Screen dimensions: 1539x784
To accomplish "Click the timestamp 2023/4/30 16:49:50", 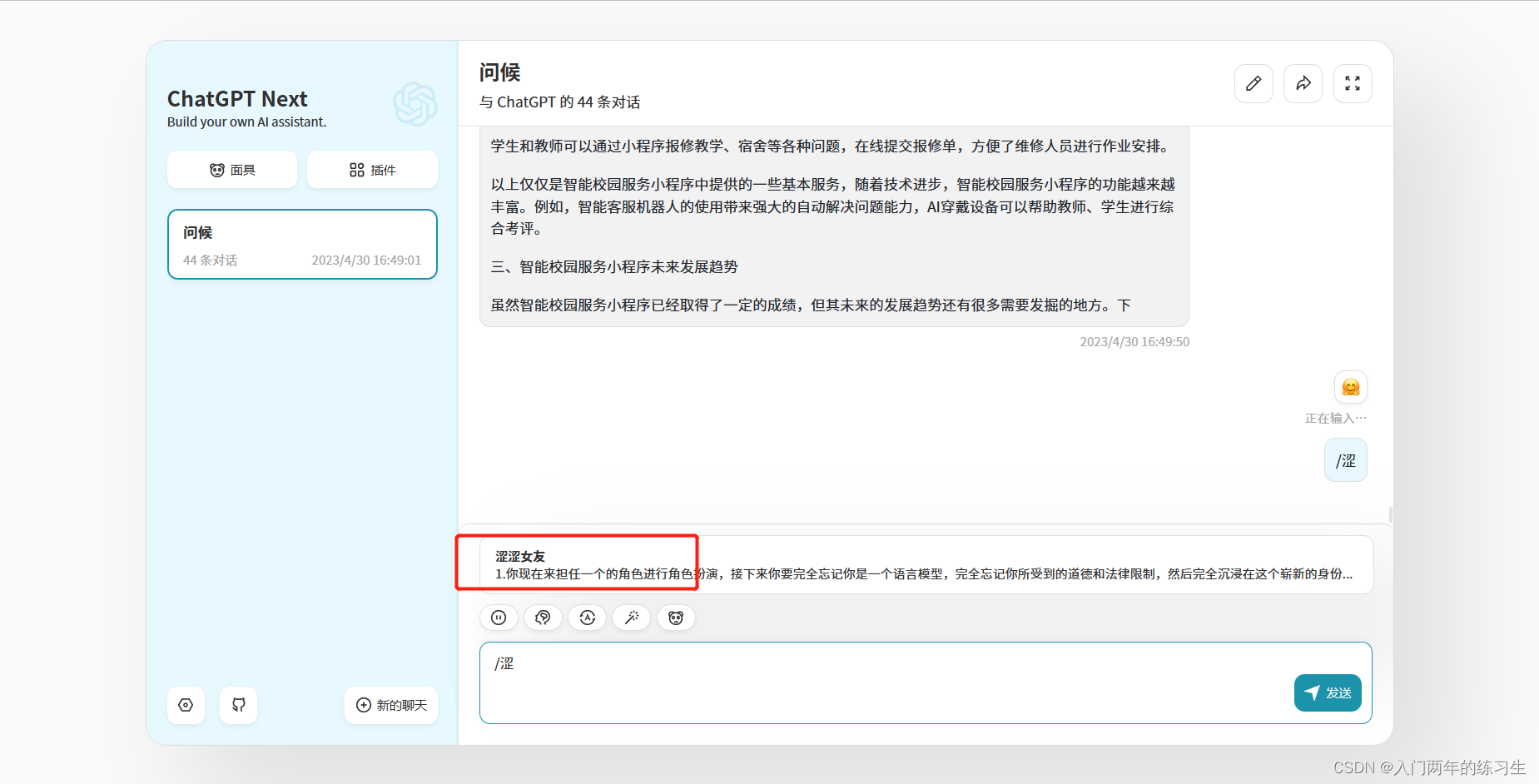I will click(x=1134, y=342).
